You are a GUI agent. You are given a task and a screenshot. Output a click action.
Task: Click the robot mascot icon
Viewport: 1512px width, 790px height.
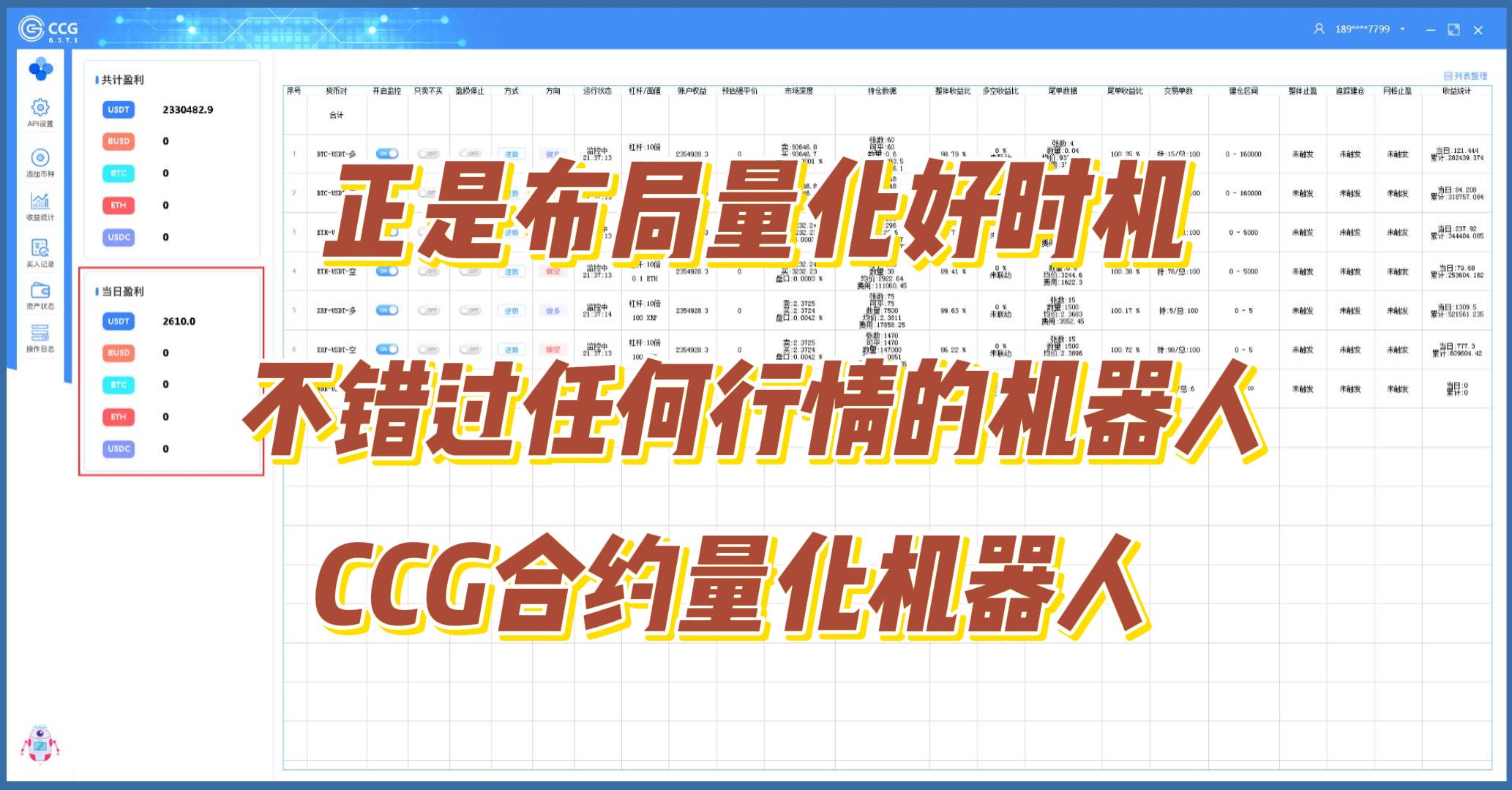[40, 745]
